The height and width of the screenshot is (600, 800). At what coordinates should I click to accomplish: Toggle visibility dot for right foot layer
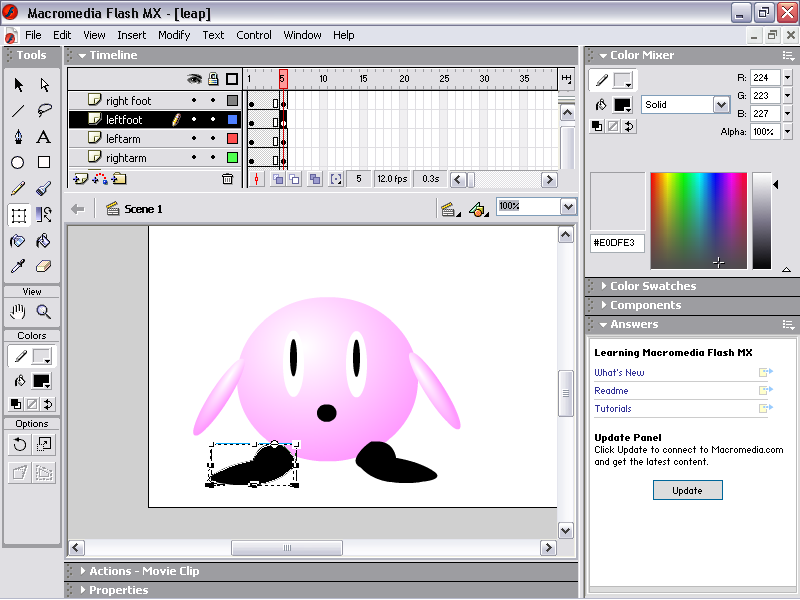195,101
